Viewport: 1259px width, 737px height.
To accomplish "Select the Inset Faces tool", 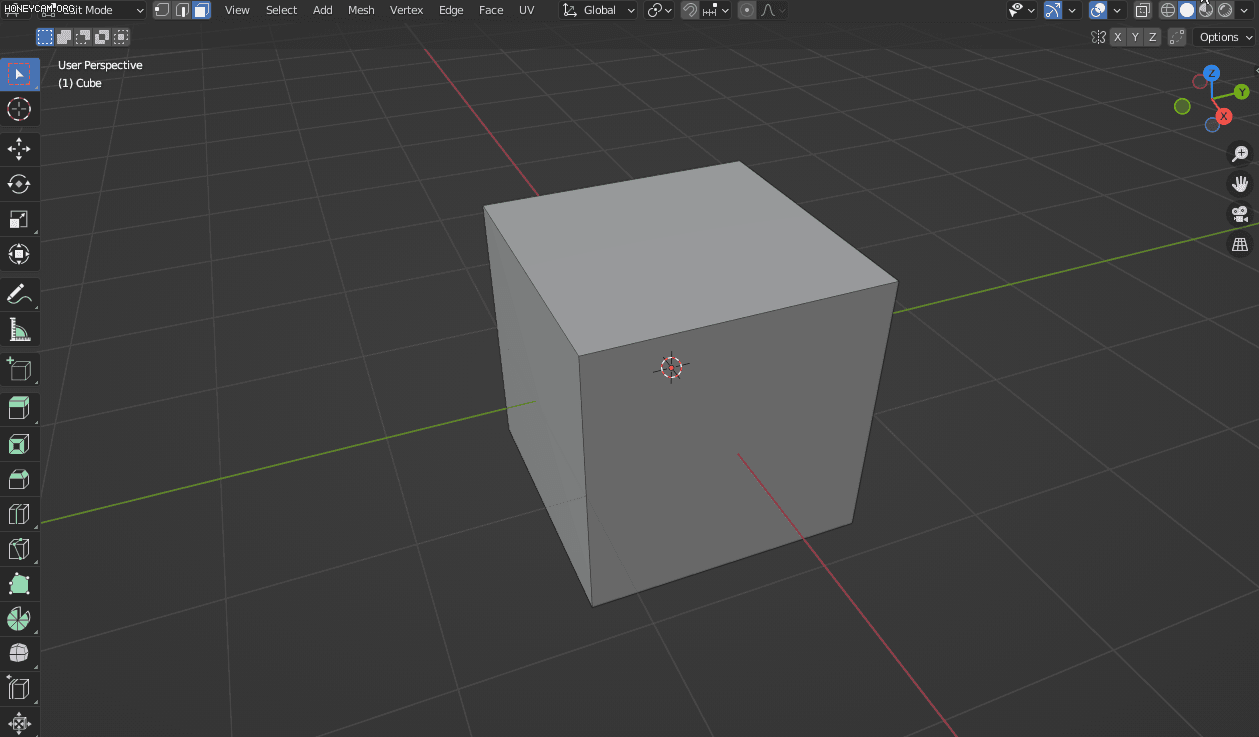I will pyautogui.click(x=19, y=444).
